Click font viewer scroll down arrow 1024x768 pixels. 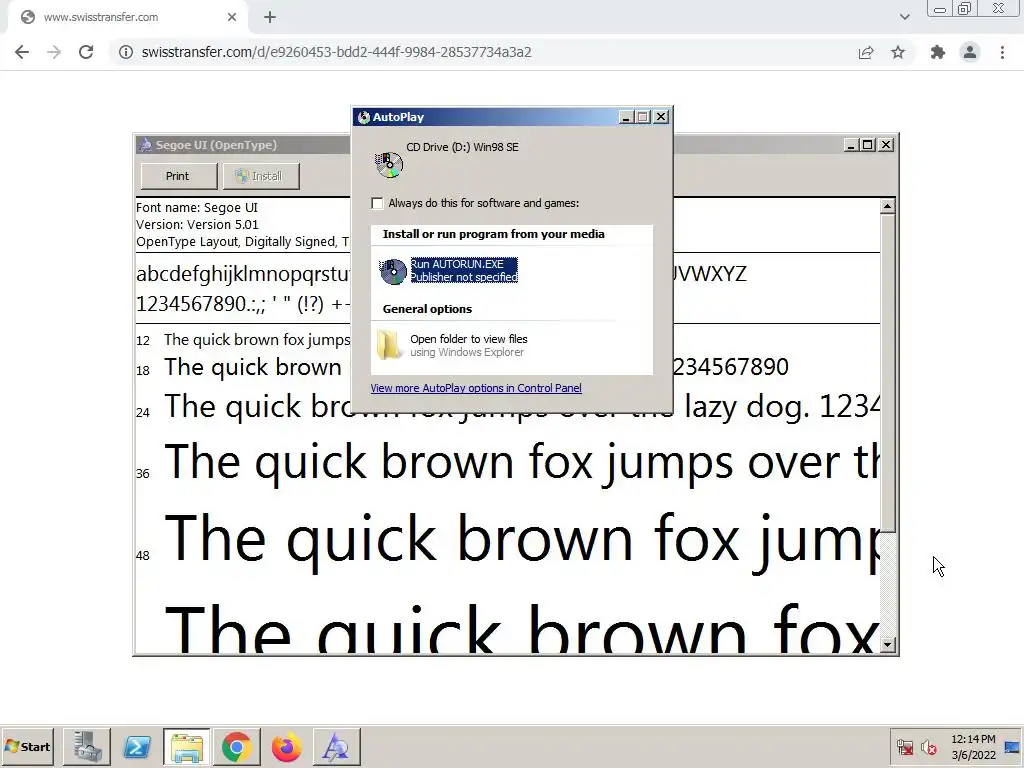887,645
